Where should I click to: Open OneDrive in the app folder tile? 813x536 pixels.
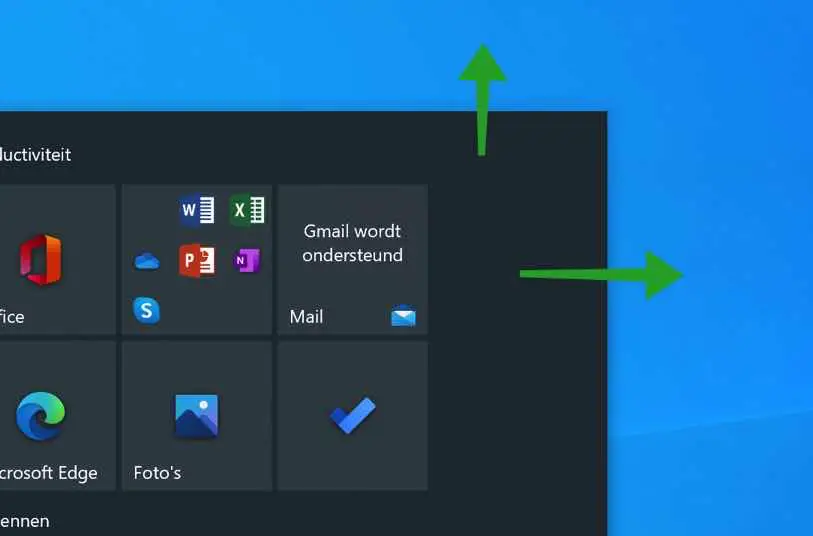147,261
